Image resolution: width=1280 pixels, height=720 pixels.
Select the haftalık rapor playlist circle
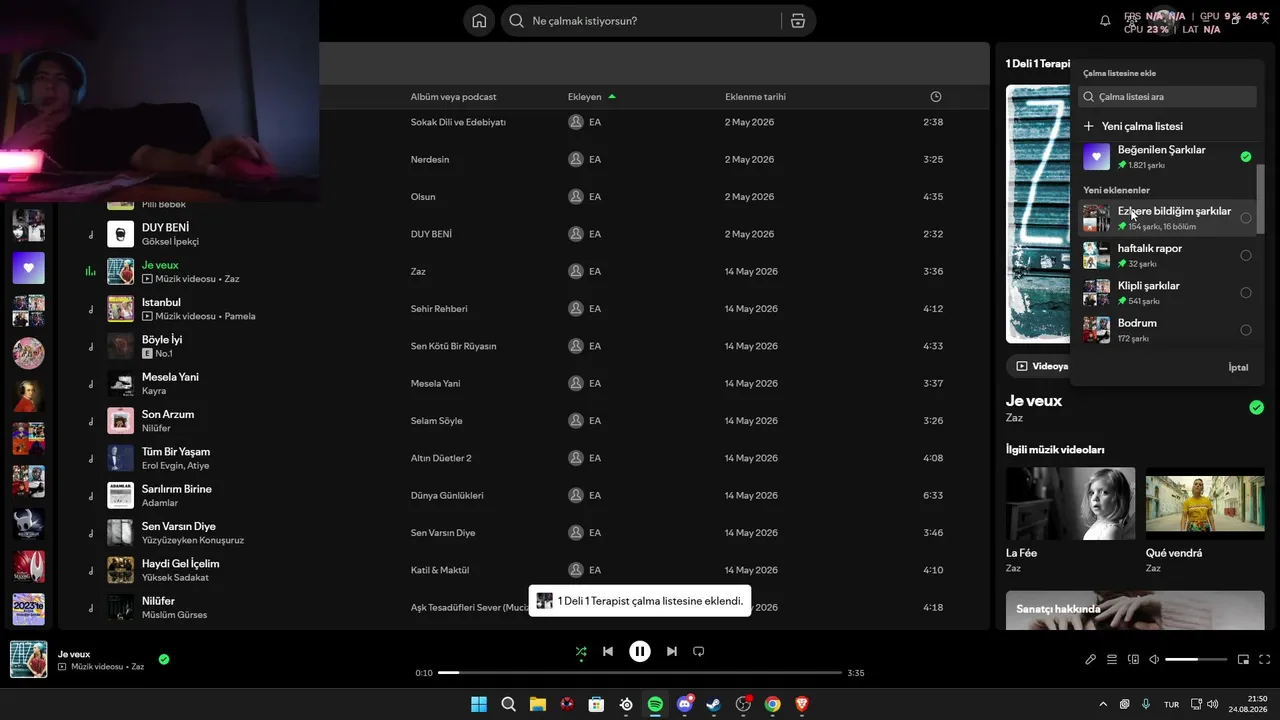[1246, 255]
